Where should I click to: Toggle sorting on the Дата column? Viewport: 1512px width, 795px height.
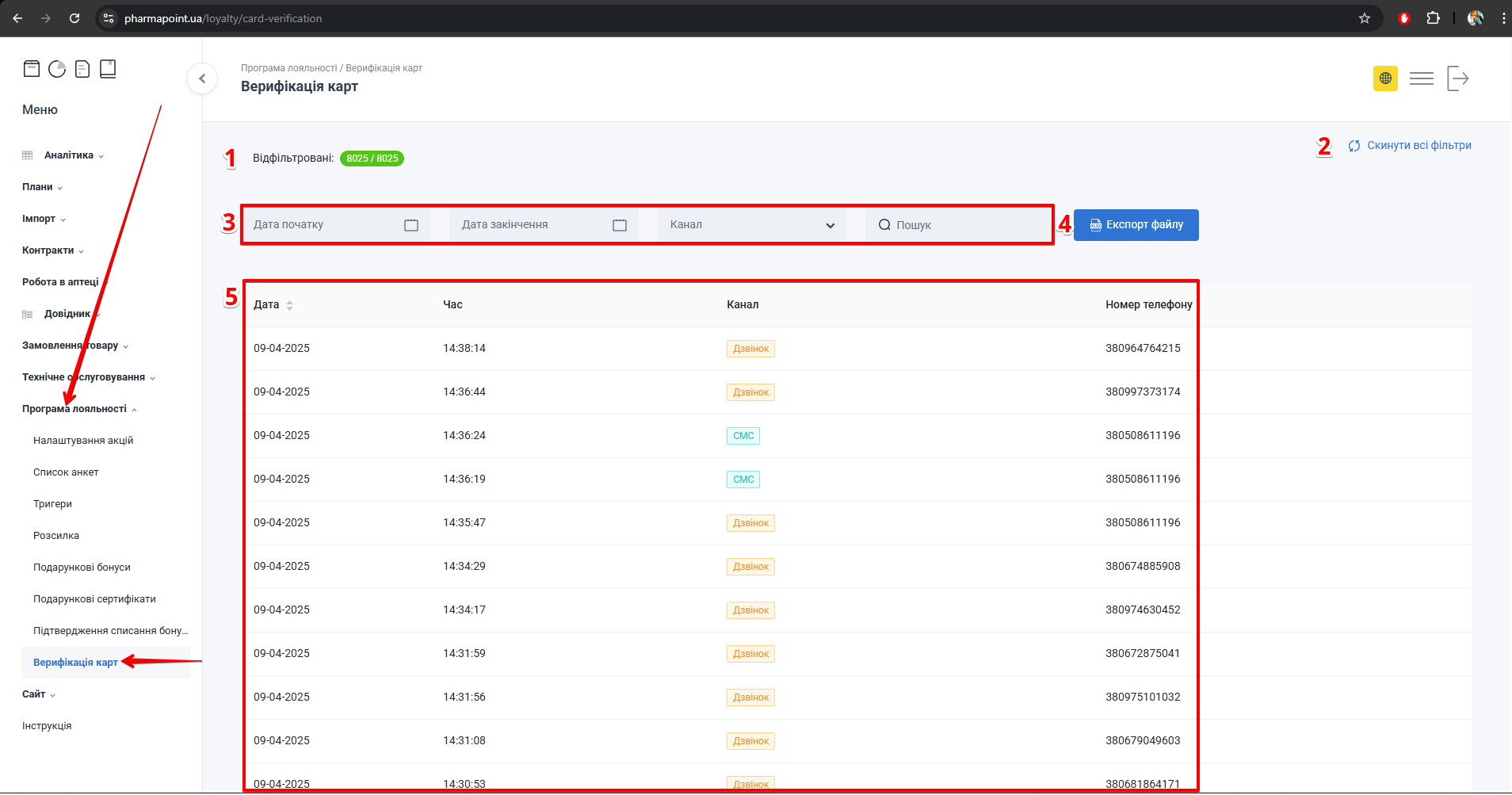tap(289, 305)
